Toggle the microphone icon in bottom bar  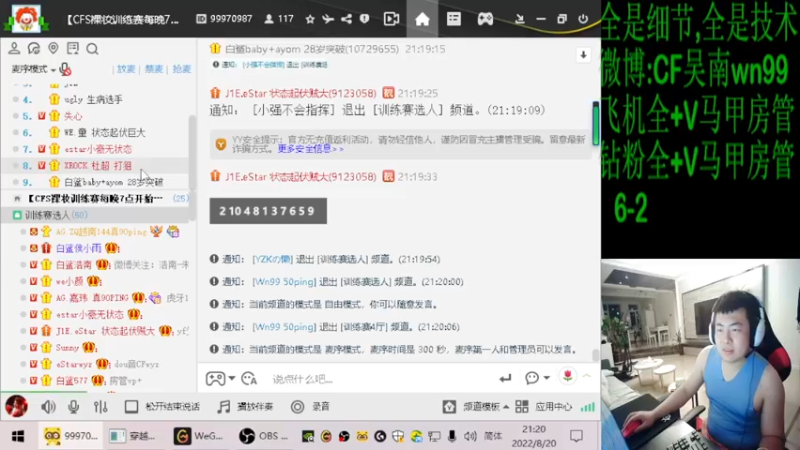pyautogui.click(x=73, y=407)
